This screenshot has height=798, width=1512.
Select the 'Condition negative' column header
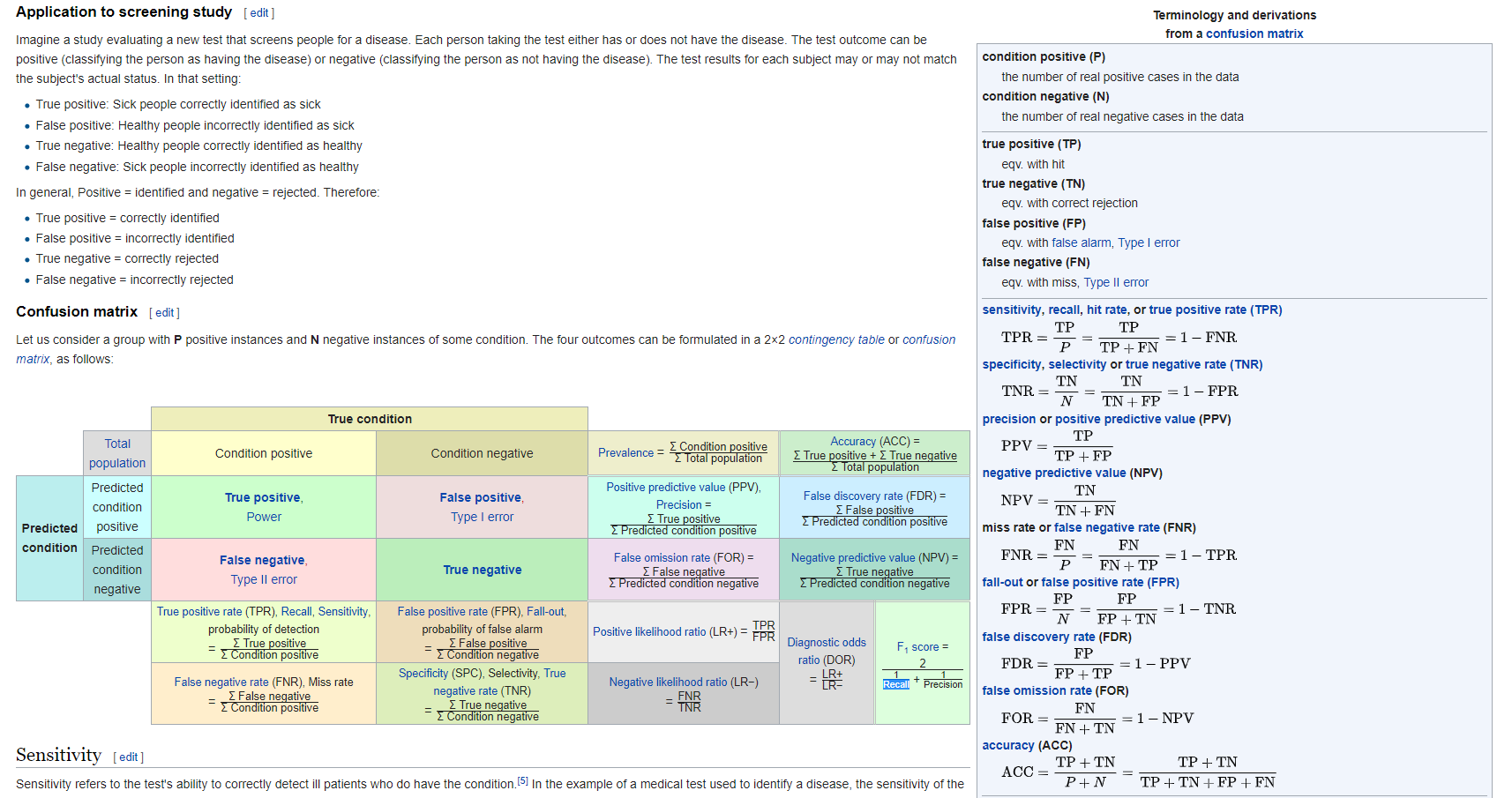pos(482,453)
